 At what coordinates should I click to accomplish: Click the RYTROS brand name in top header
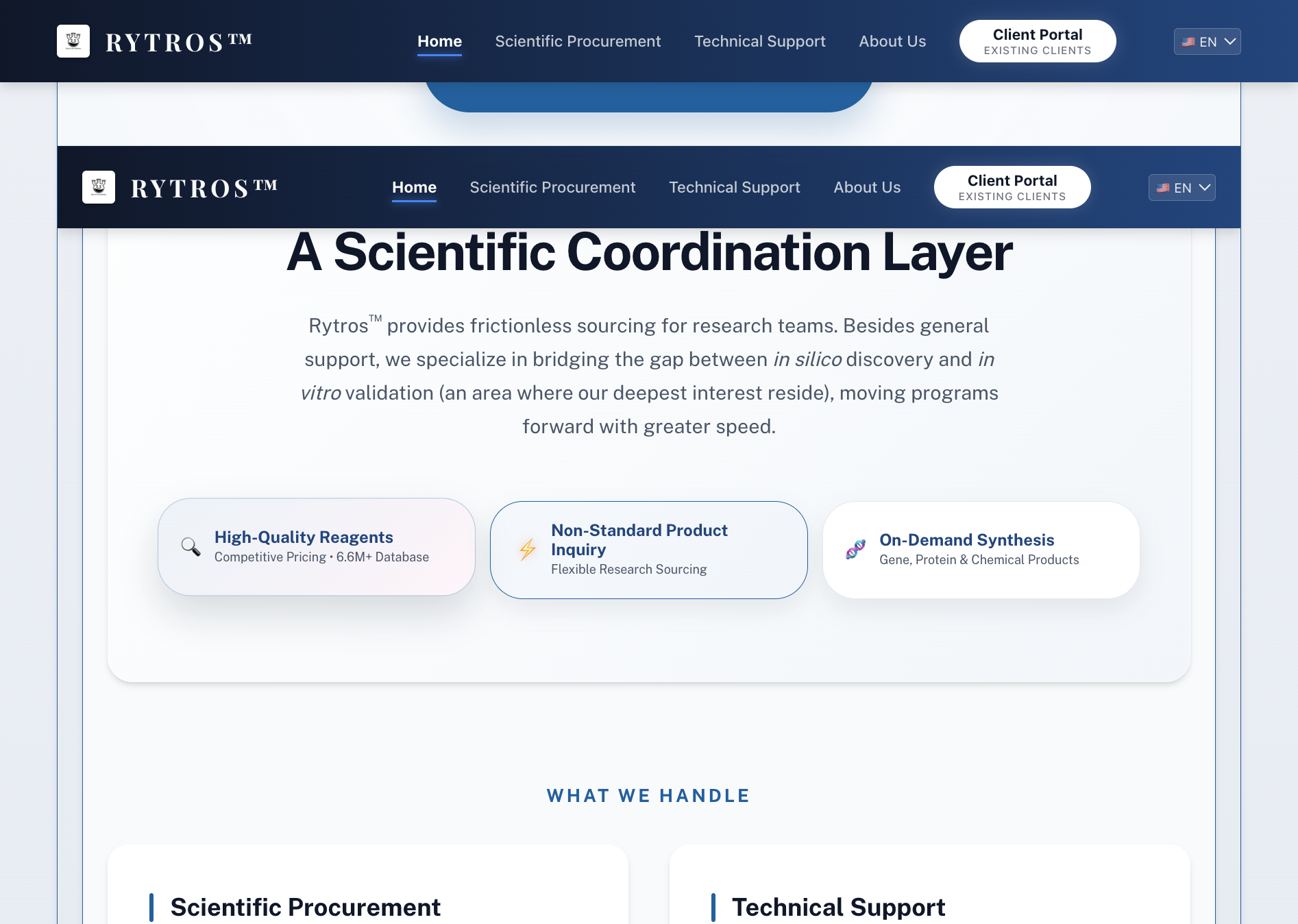coord(179,42)
